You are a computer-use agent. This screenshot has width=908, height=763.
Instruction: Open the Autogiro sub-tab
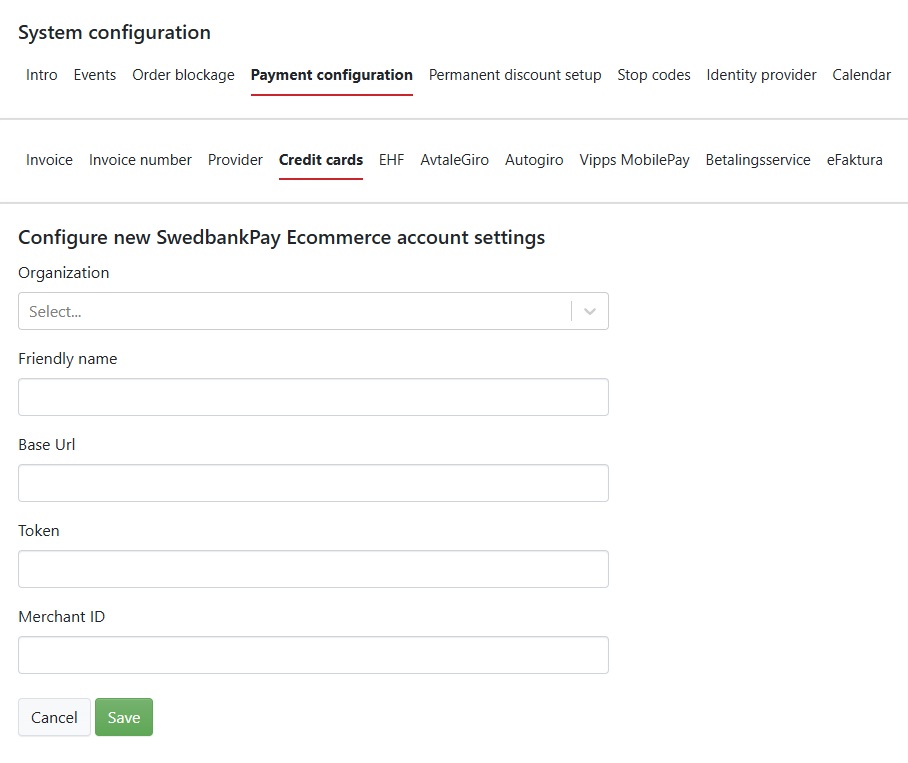534,160
